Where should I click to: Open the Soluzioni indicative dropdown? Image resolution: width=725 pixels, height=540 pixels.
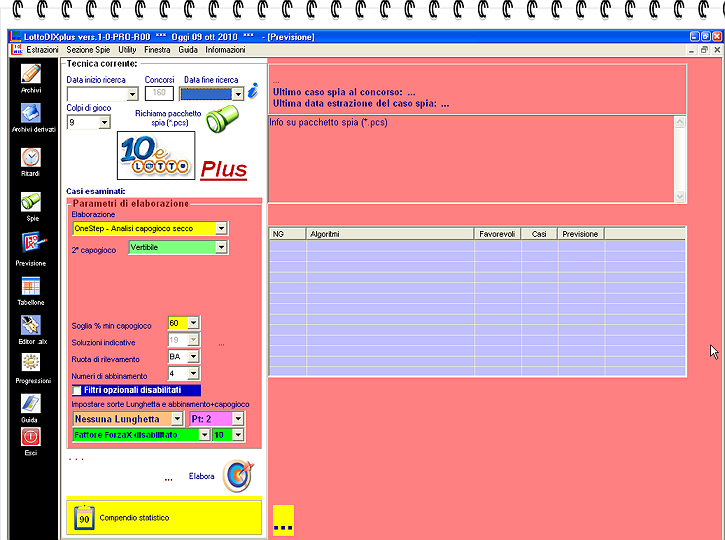pos(193,340)
